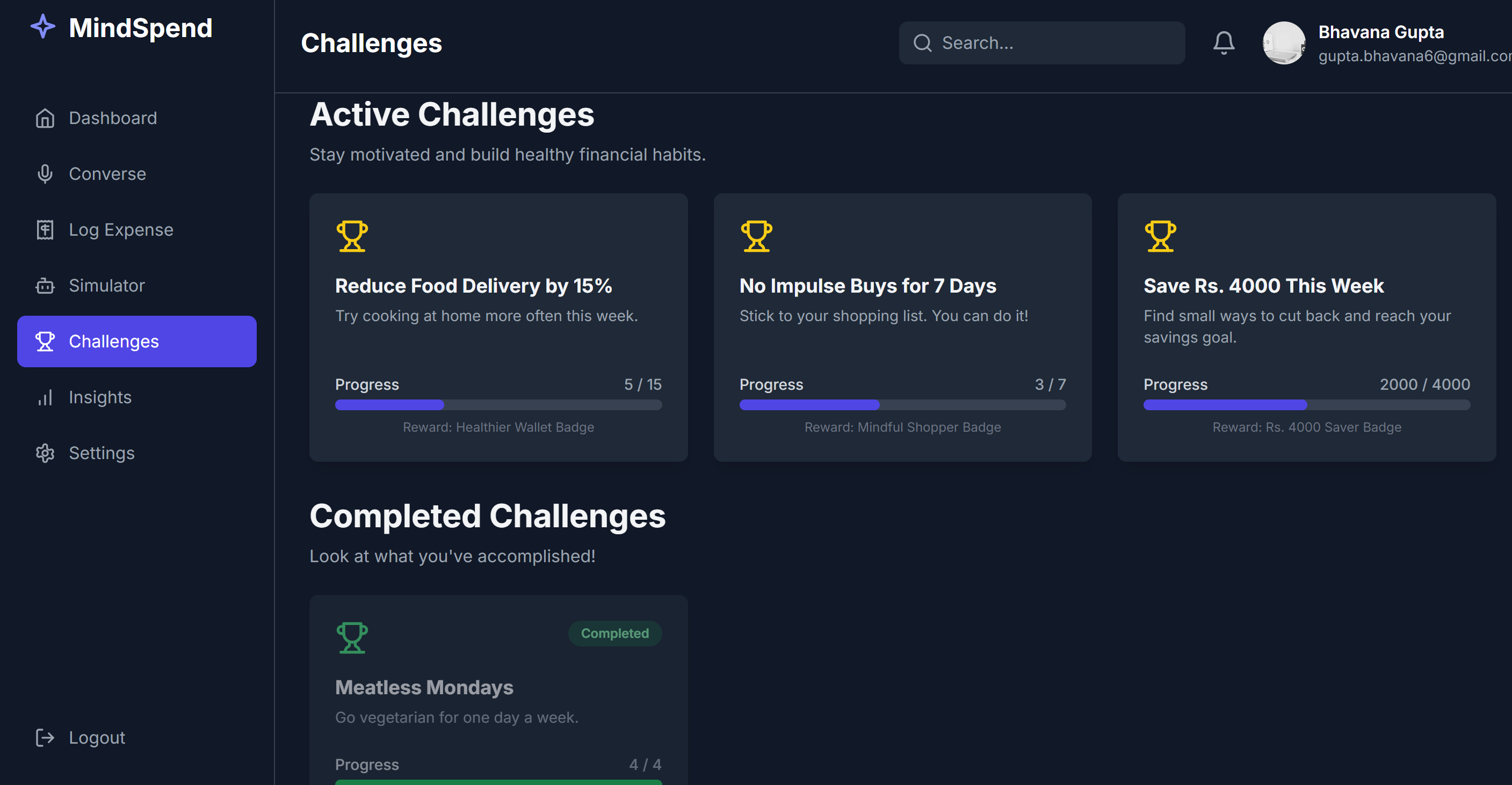Select the Challenges trophy icon in sidebar
The width and height of the screenshot is (1512, 785).
click(x=45, y=341)
